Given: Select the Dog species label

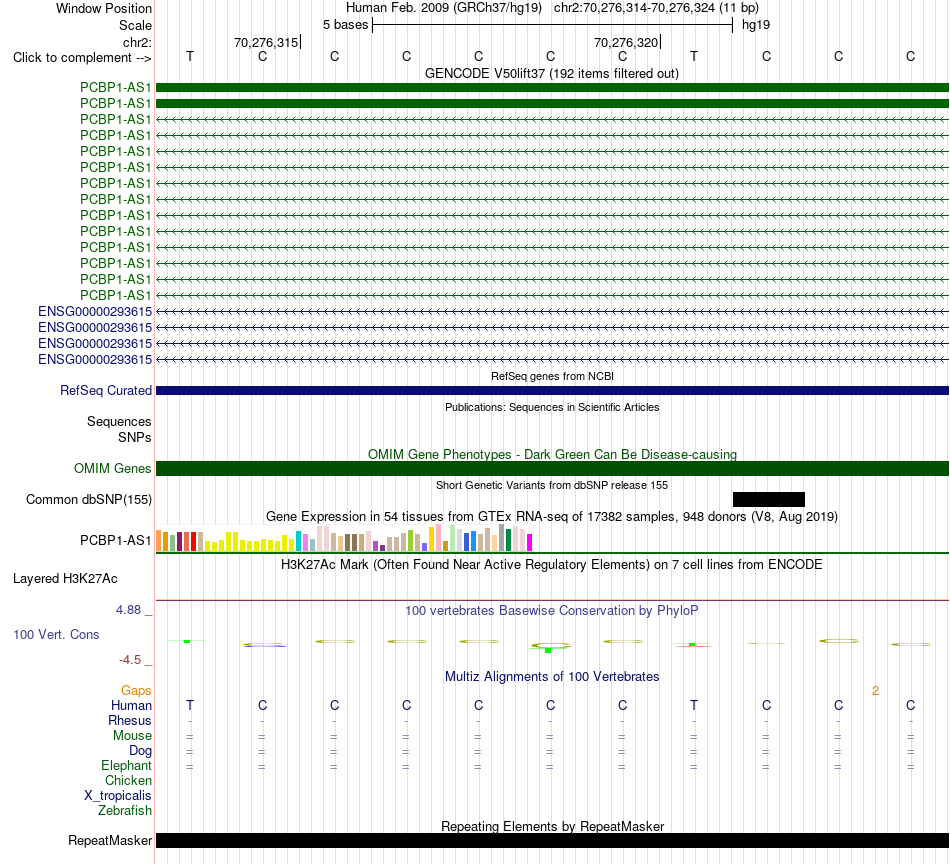Looking at the screenshot, I should tap(140, 751).
